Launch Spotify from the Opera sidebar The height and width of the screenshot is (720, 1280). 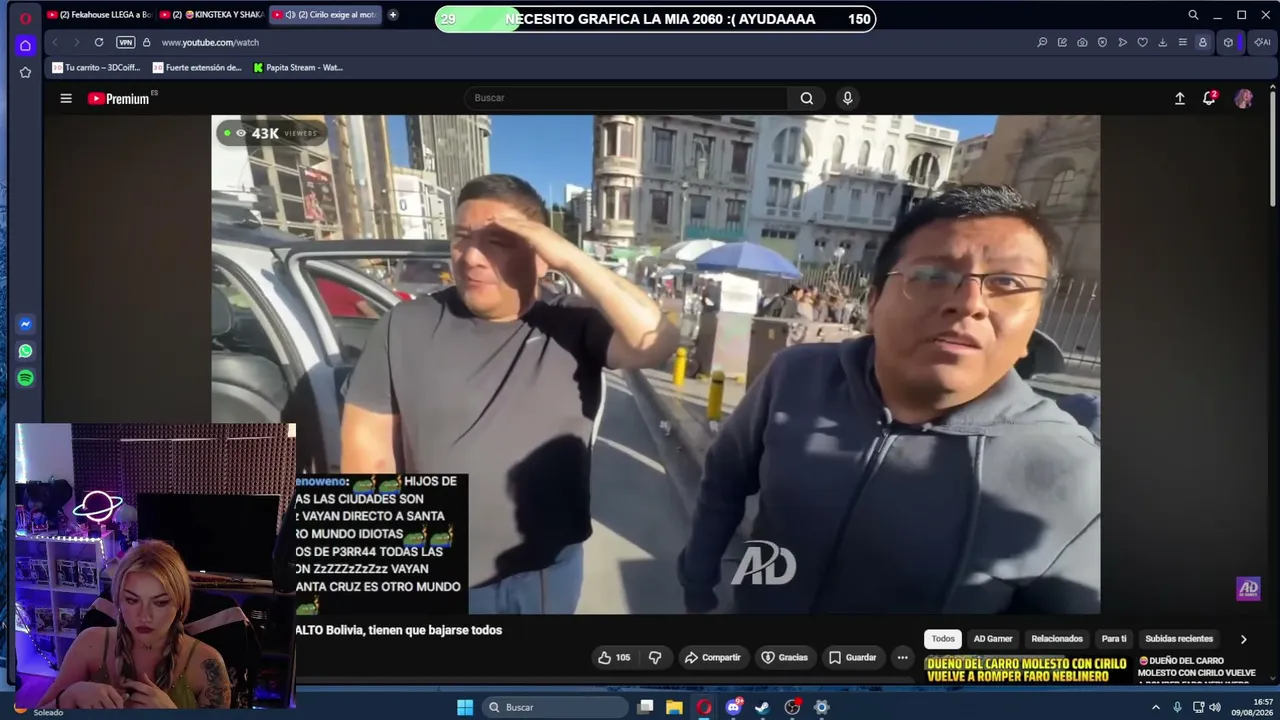pyautogui.click(x=25, y=378)
